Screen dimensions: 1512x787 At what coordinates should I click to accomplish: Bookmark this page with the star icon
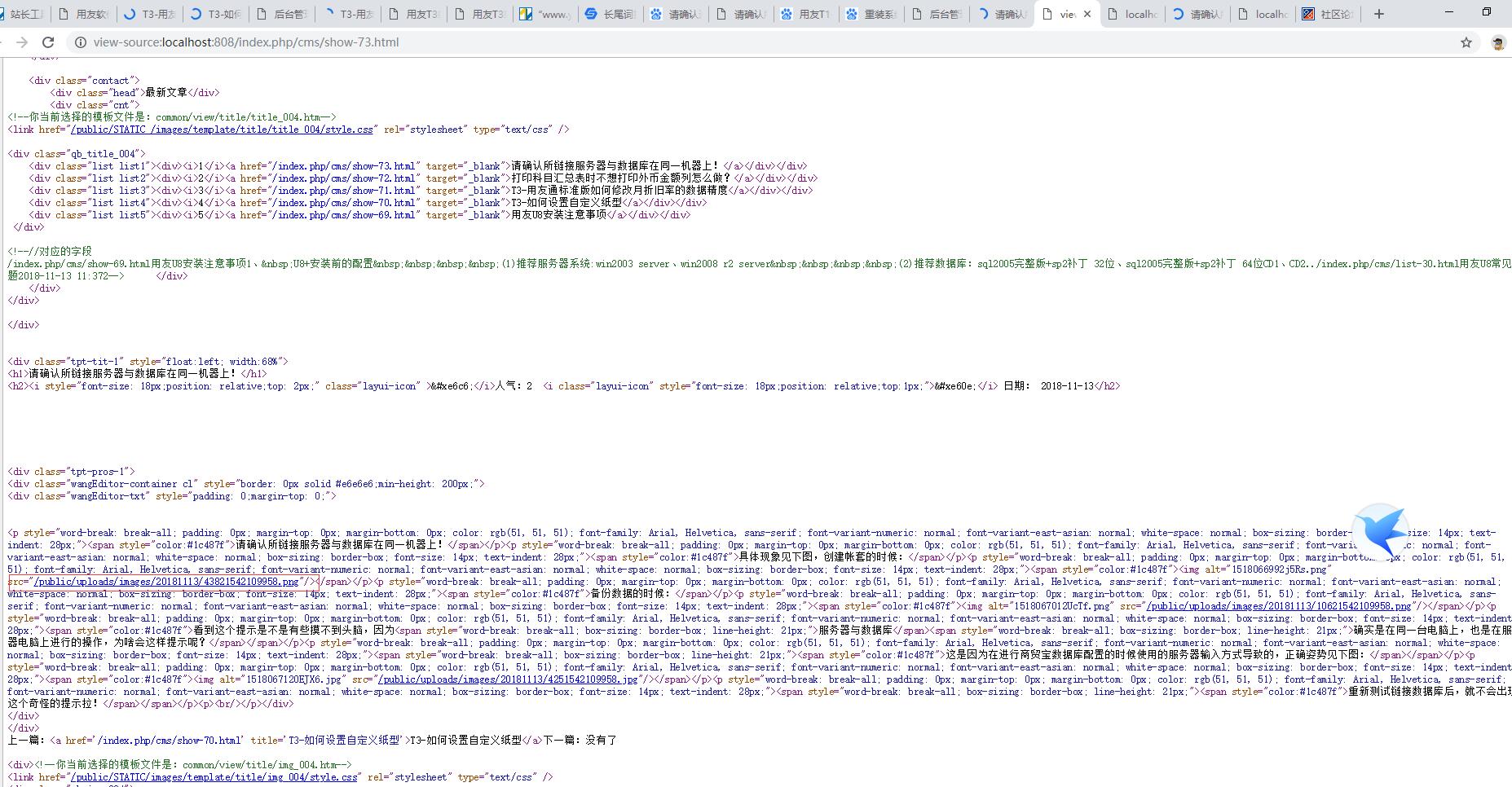pyautogui.click(x=1466, y=42)
